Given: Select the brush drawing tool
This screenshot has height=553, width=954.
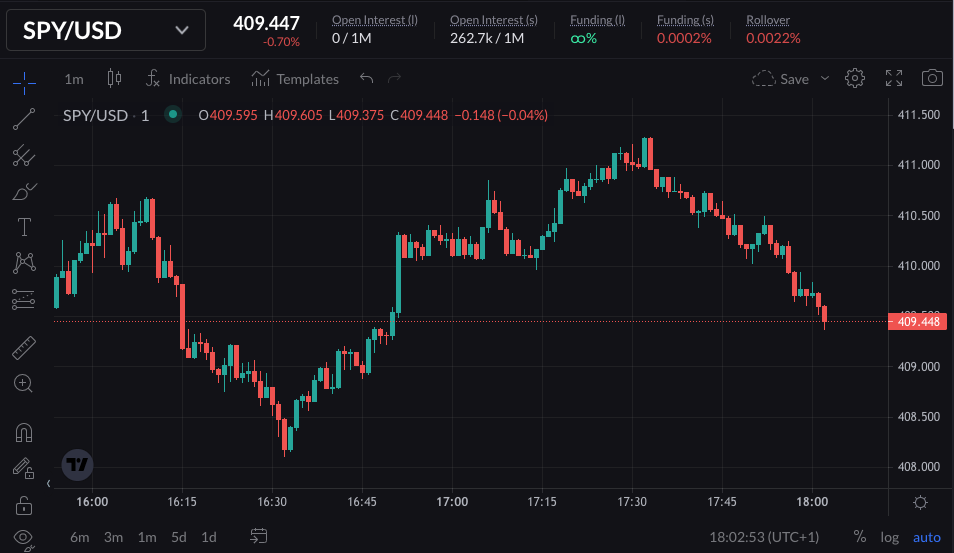Looking at the screenshot, I should click(x=24, y=192).
